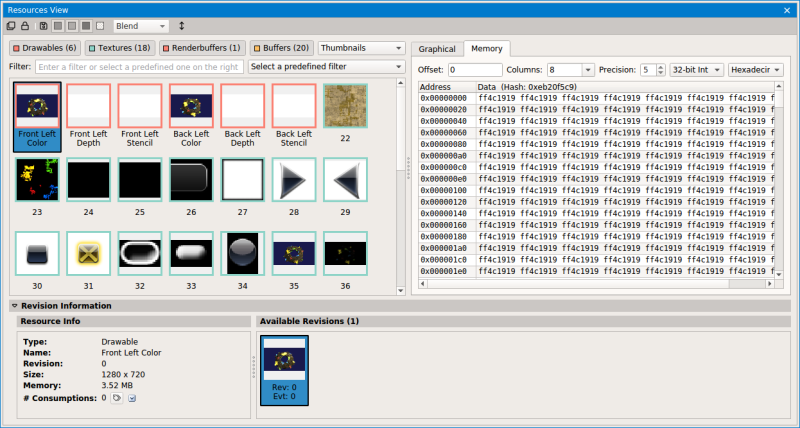Select texture 34 sphere thumbnail

click(x=242, y=261)
